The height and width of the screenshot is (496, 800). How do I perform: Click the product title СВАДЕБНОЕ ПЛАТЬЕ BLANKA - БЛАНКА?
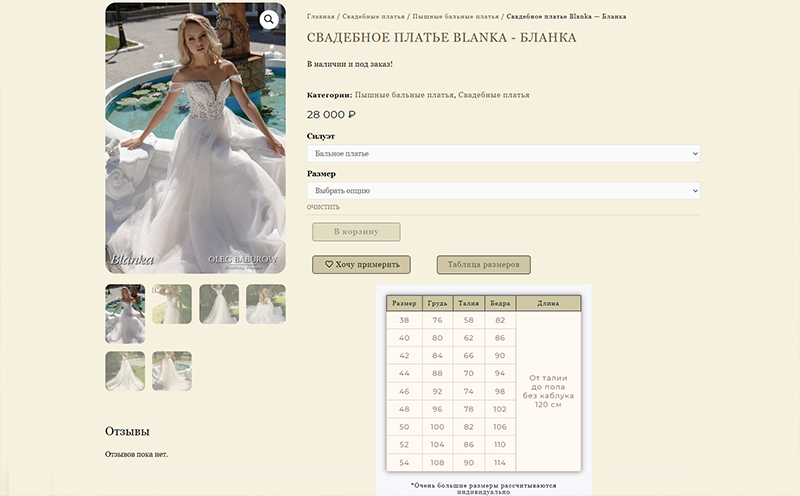(441, 38)
